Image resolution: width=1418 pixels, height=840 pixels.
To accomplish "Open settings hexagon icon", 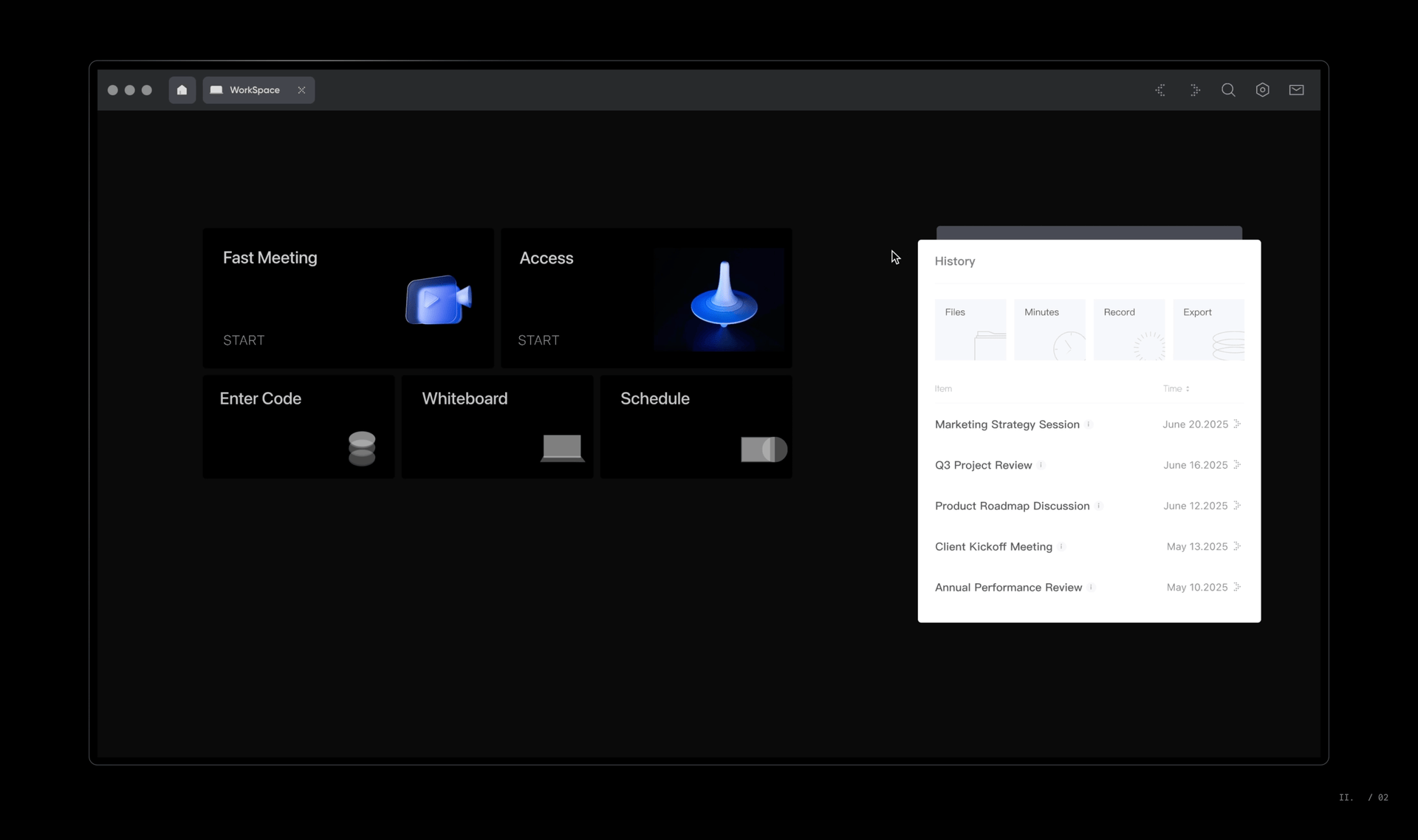I will coord(1263,90).
